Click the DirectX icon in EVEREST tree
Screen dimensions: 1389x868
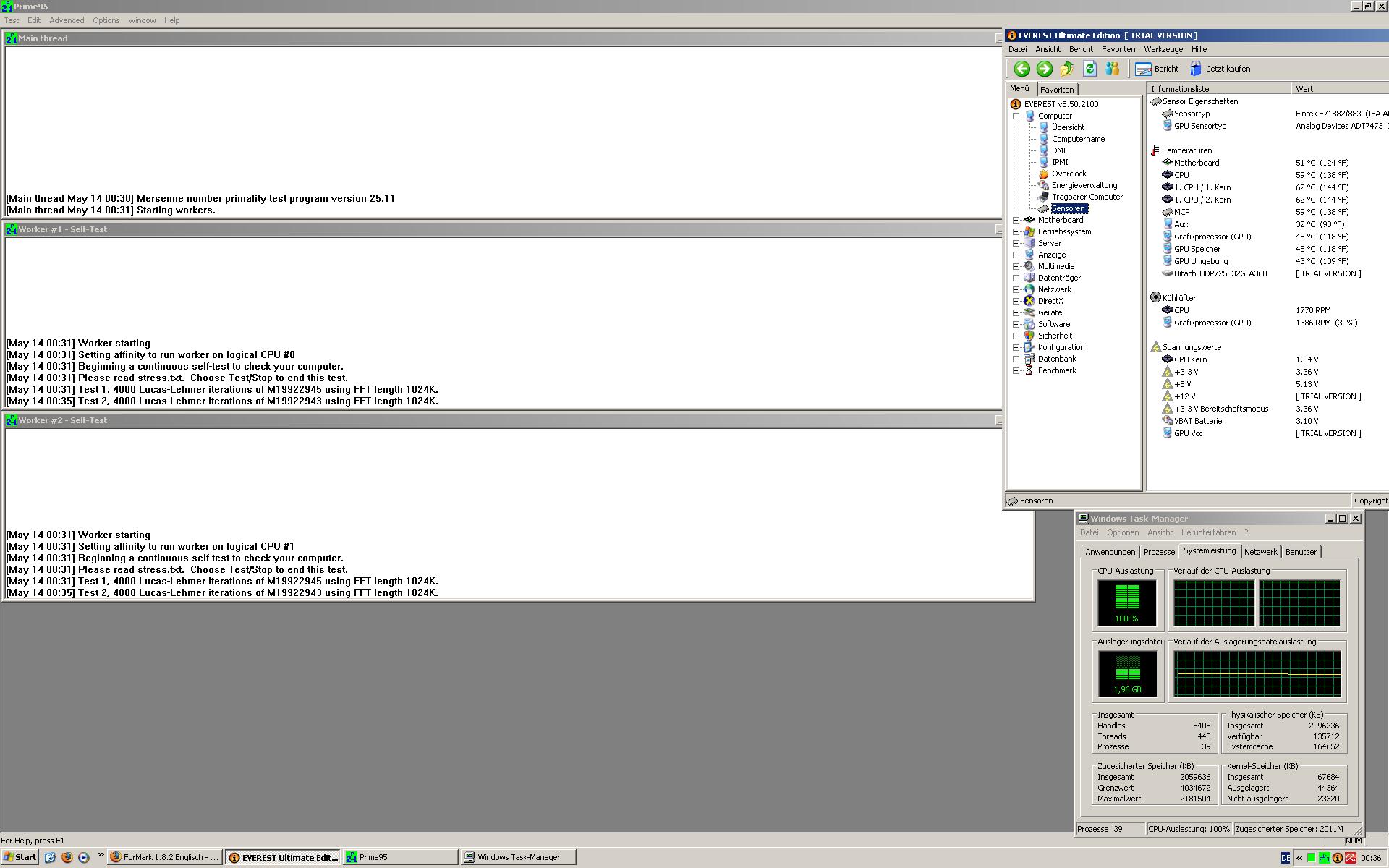pyautogui.click(x=1029, y=301)
